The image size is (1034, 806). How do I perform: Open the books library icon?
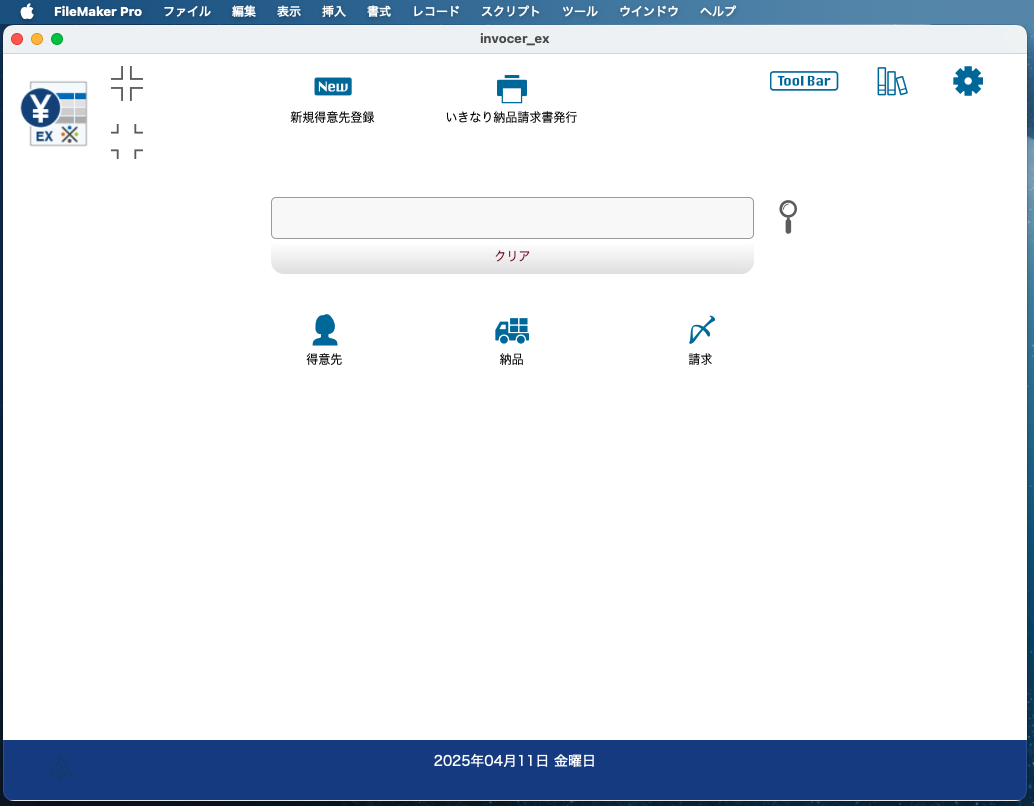click(891, 81)
